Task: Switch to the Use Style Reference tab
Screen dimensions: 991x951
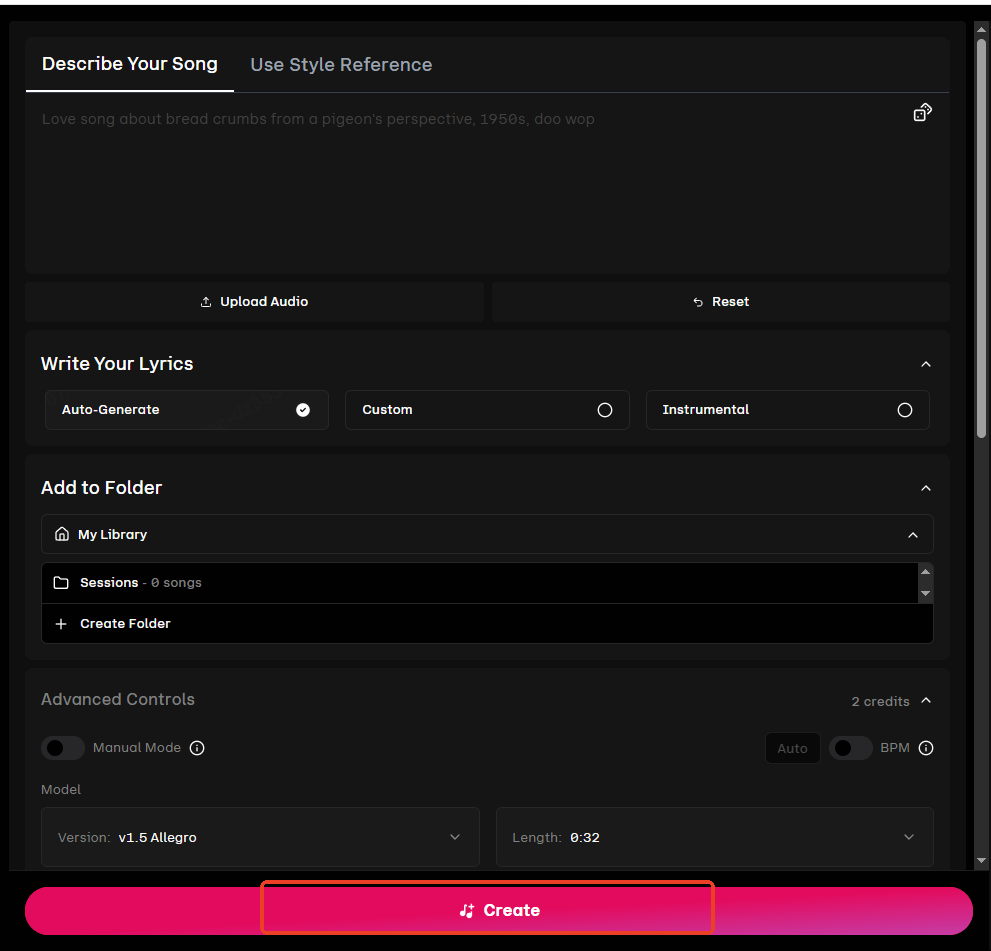Action: (x=341, y=64)
